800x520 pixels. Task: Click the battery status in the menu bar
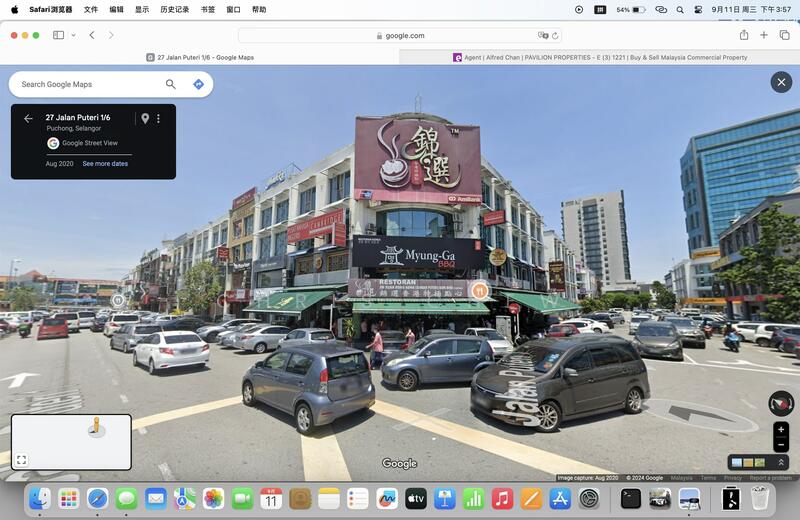(x=631, y=10)
